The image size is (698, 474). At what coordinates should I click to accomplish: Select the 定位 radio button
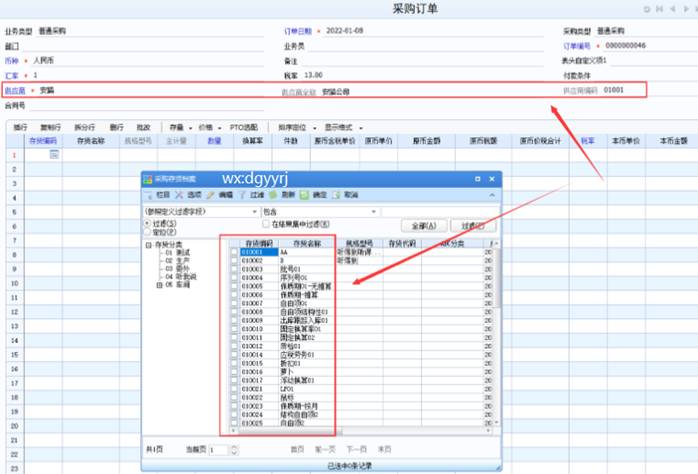pyautogui.click(x=148, y=233)
